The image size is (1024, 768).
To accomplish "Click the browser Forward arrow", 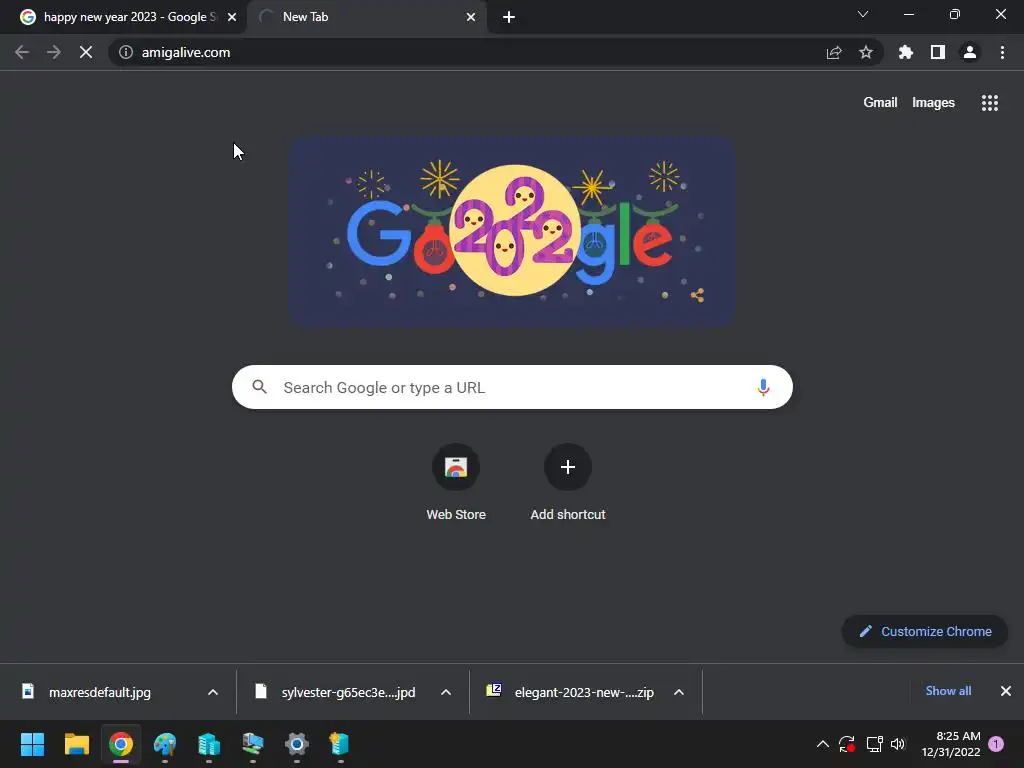I will click(54, 52).
